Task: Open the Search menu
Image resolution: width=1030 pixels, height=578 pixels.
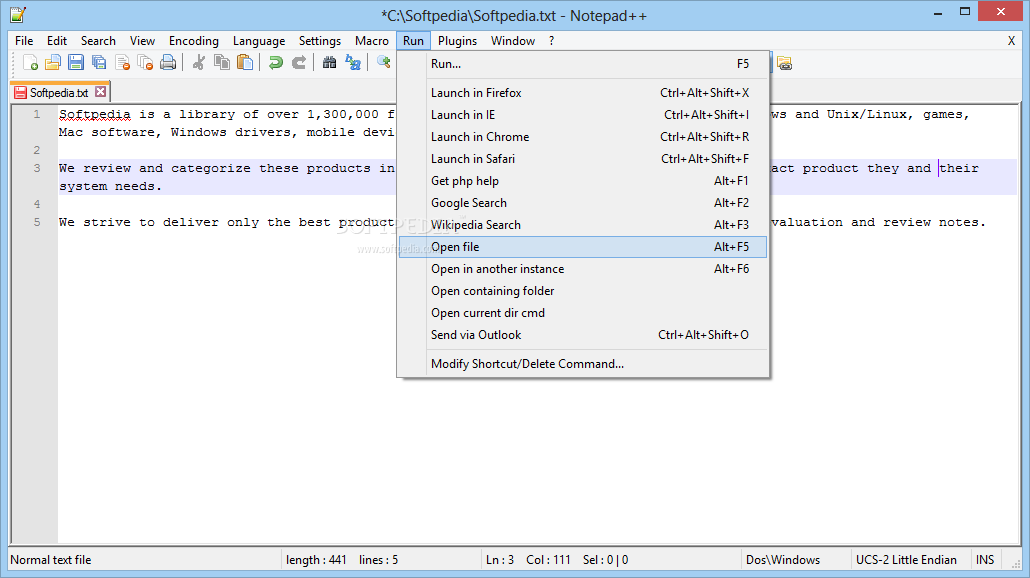Action: tap(99, 41)
